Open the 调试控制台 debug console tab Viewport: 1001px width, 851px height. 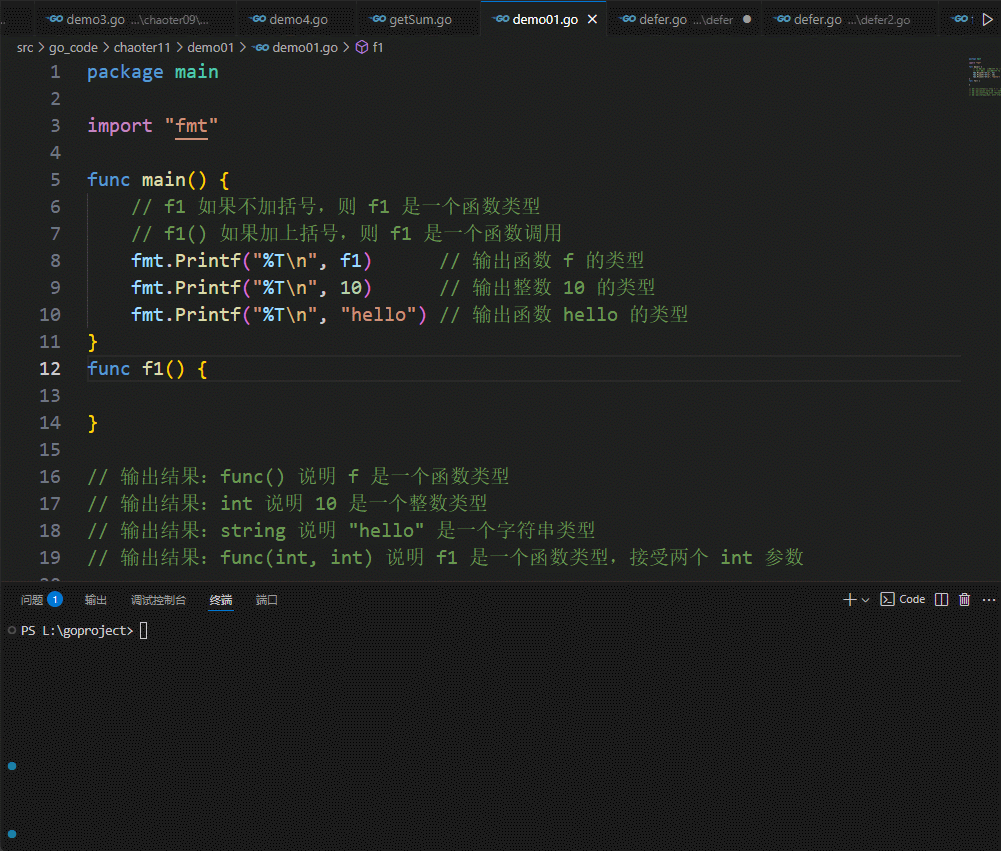point(158,600)
